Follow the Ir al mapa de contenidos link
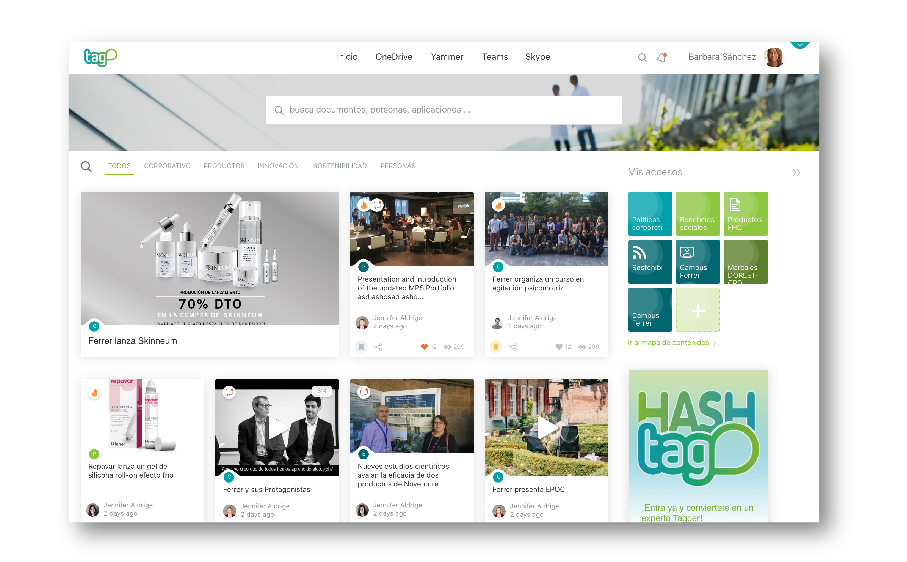The width and height of the screenshot is (907, 562). coord(672,343)
